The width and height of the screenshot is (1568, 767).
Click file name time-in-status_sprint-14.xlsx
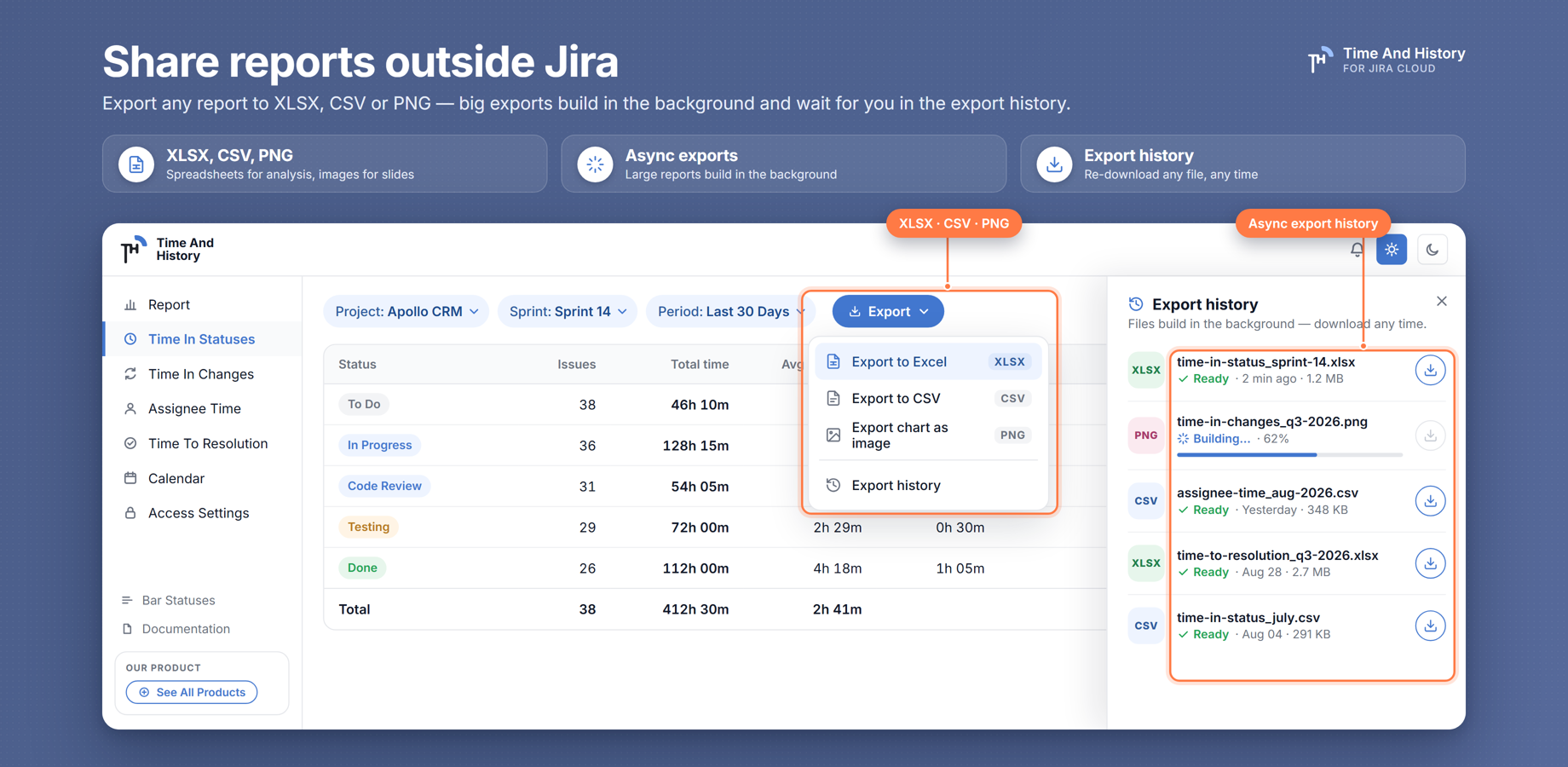pyautogui.click(x=1265, y=362)
